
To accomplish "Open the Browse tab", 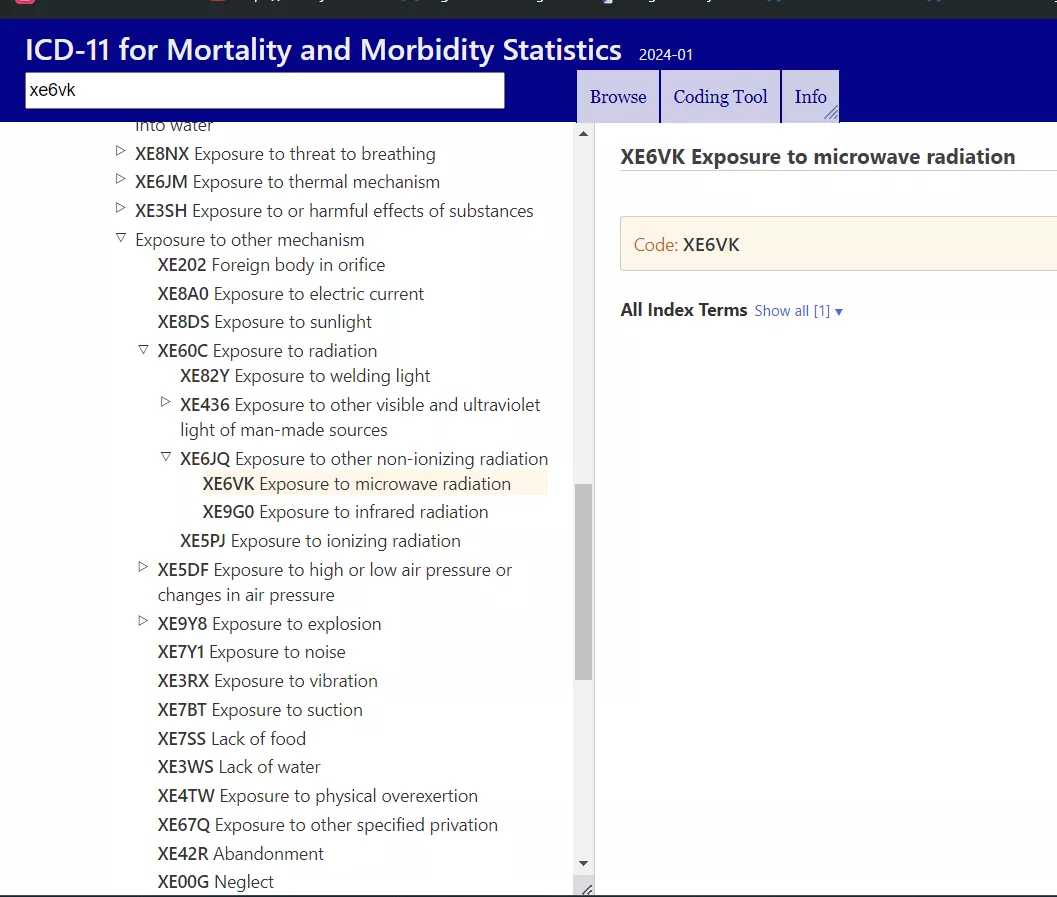I will [617, 97].
